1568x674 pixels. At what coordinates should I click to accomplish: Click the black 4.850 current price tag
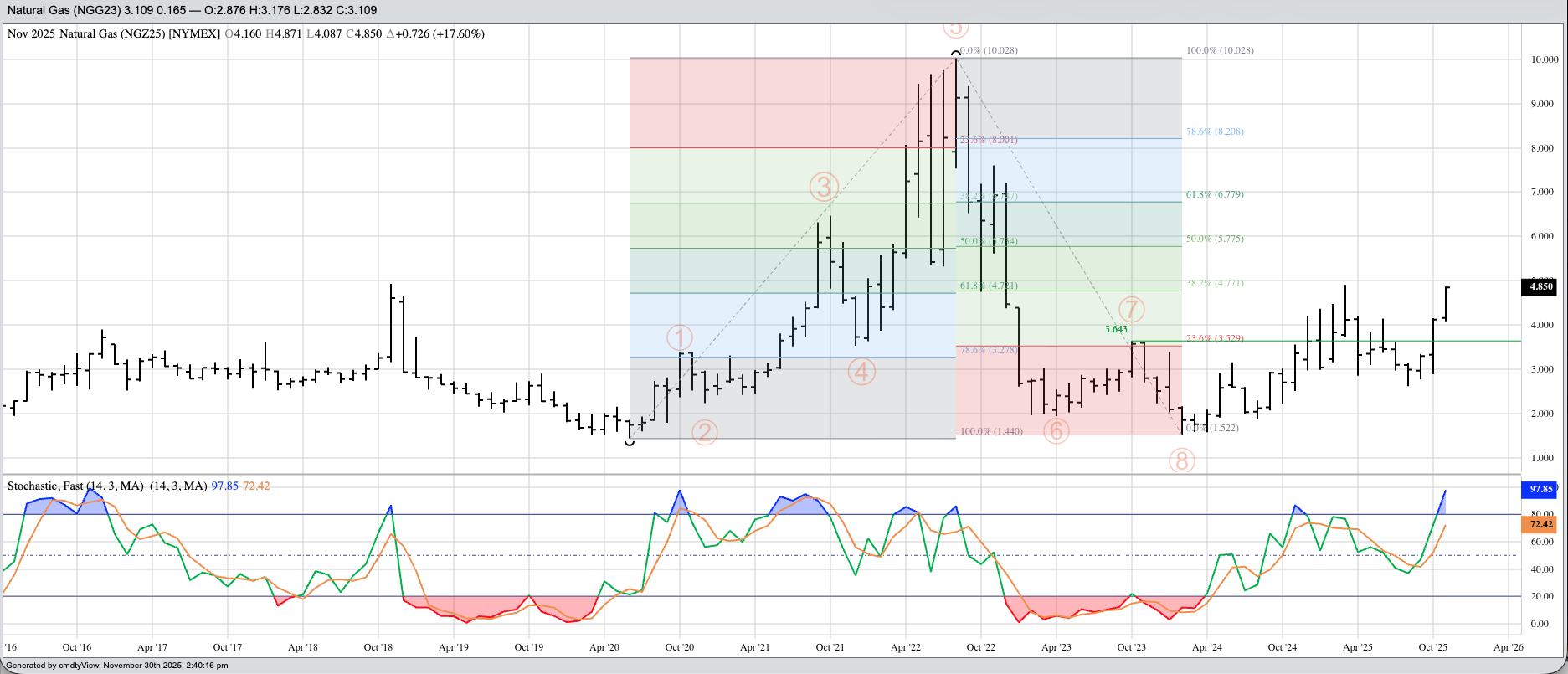click(x=1540, y=286)
